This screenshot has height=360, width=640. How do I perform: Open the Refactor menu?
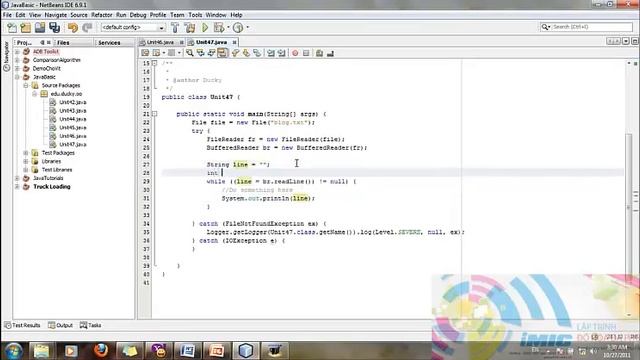point(102,15)
